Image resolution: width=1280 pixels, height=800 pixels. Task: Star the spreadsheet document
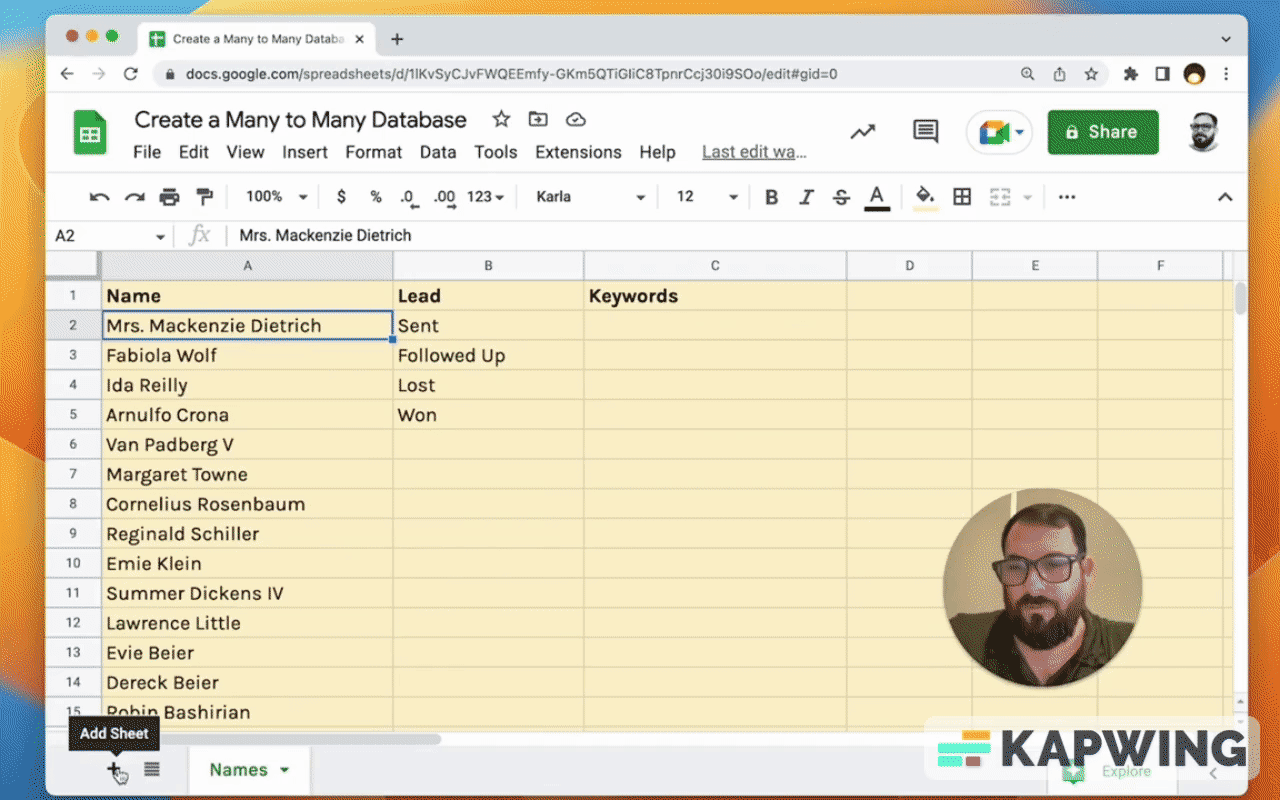pyautogui.click(x=501, y=120)
